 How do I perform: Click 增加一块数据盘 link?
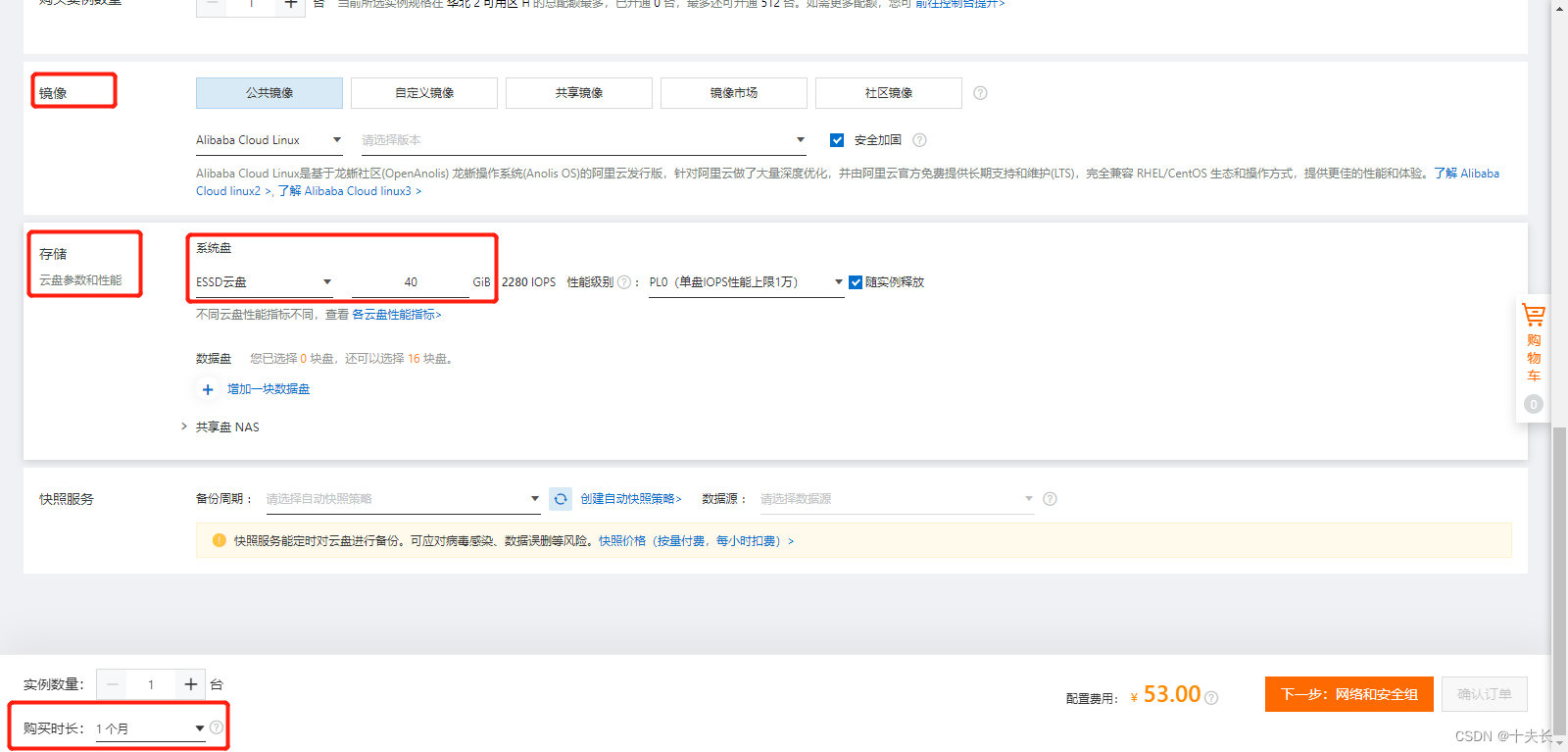(x=269, y=389)
